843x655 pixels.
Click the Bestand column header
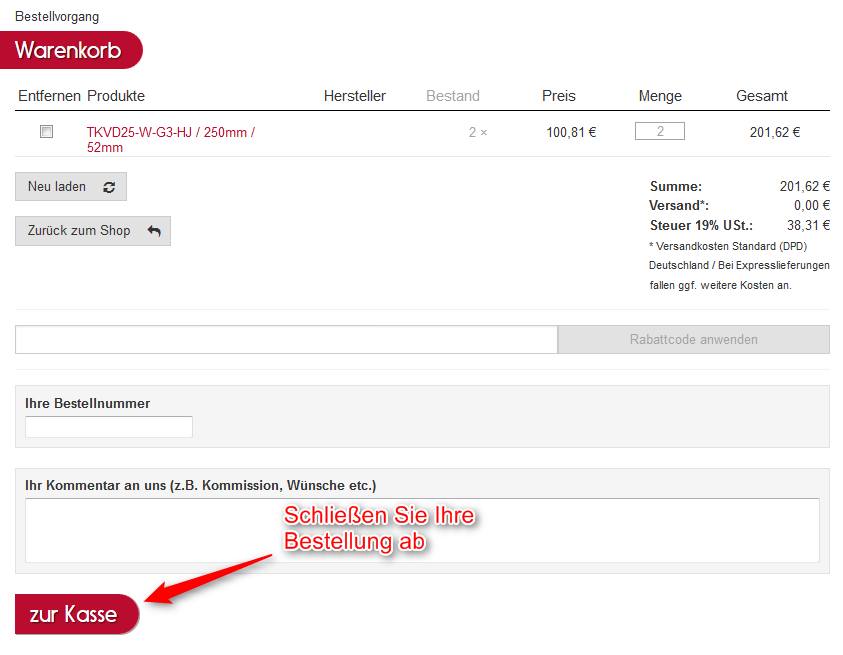click(x=453, y=96)
